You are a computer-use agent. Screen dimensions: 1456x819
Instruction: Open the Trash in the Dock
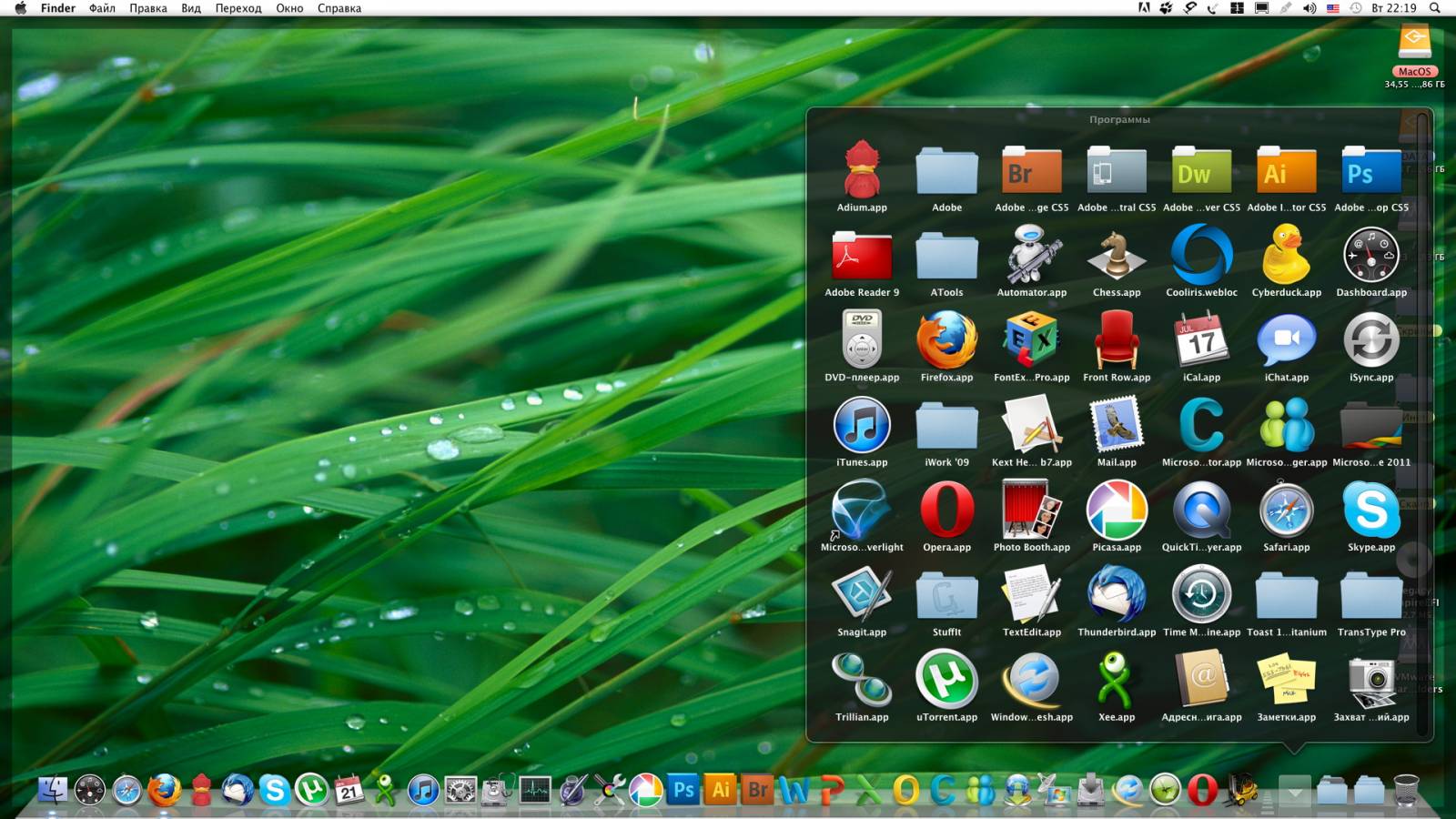coord(1406,790)
